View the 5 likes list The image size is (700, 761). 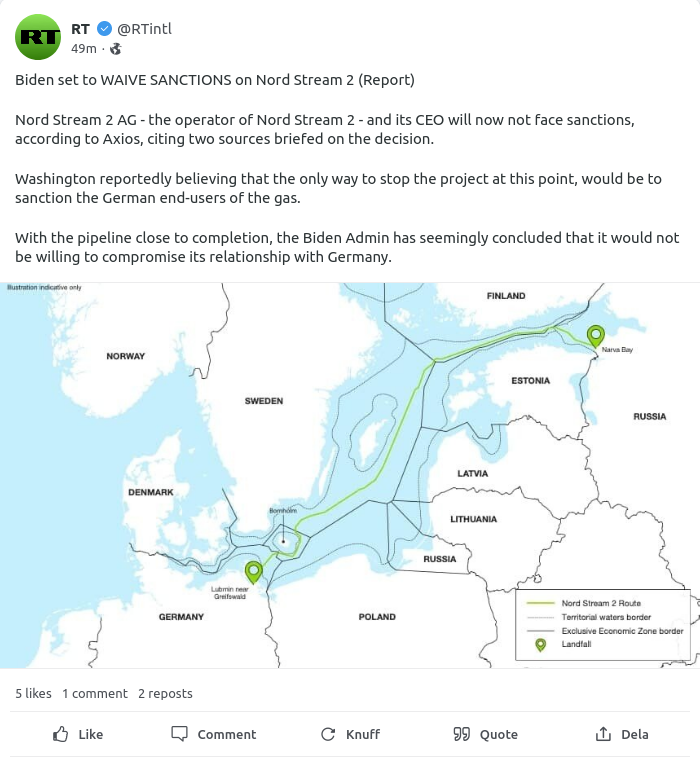click(x=33, y=693)
